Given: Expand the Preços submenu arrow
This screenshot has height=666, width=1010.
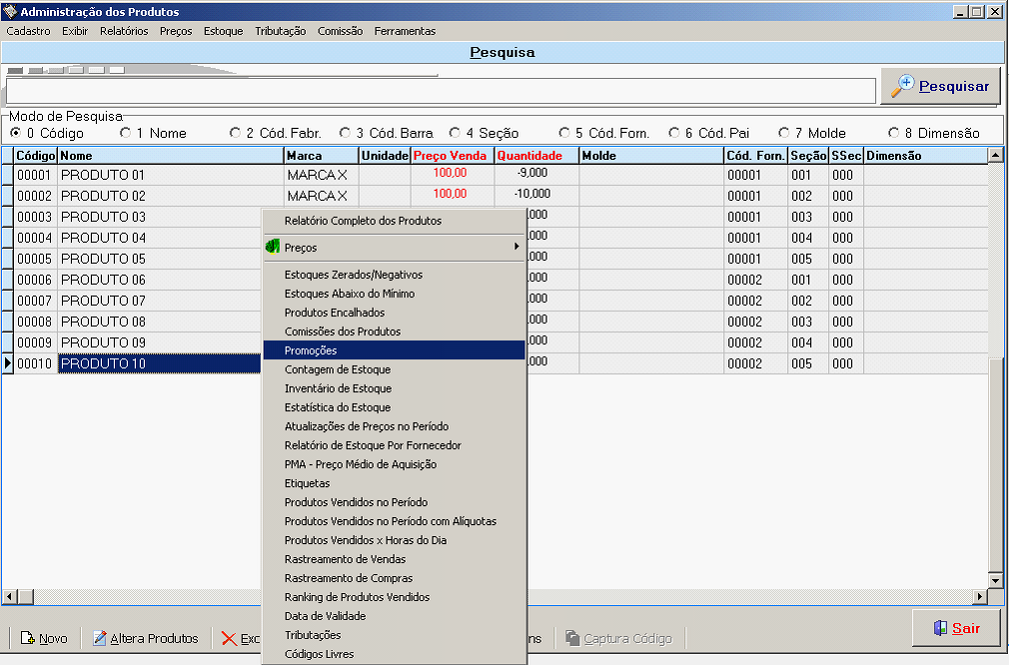Looking at the screenshot, I should pyautogui.click(x=516, y=246).
